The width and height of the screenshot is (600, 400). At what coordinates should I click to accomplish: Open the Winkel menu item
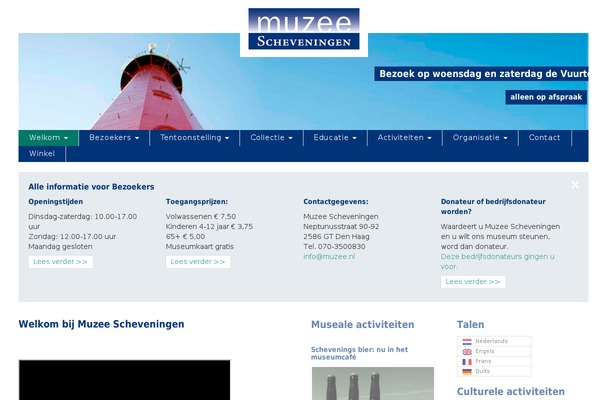pyautogui.click(x=42, y=154)
